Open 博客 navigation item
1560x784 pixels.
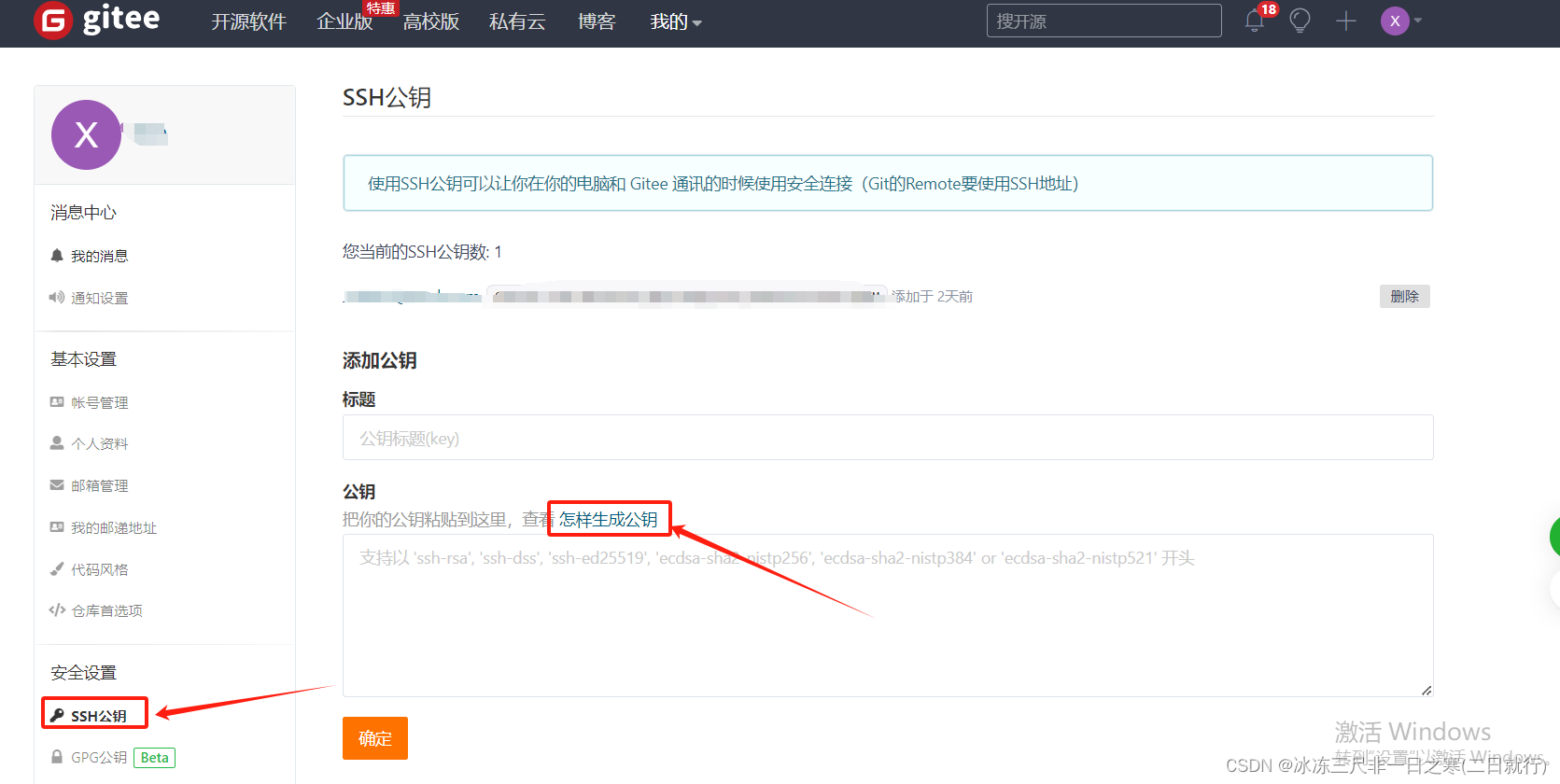point(597,21)
